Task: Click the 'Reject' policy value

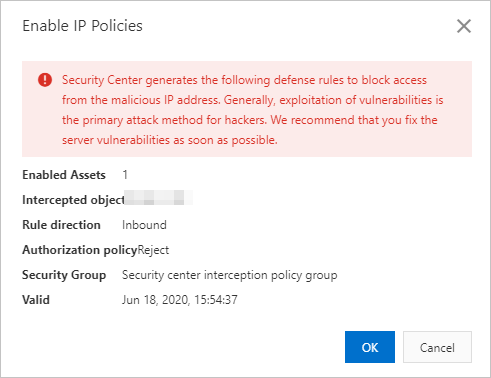Action: pyautogui.click(x=153, y=250)
